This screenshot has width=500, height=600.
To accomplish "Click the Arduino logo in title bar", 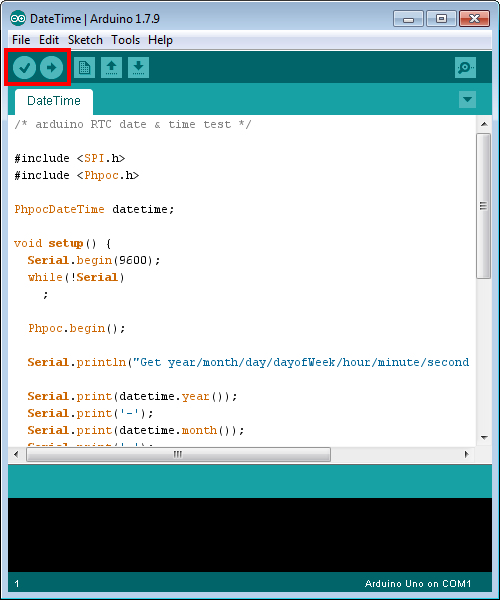I will pos(18,18).
